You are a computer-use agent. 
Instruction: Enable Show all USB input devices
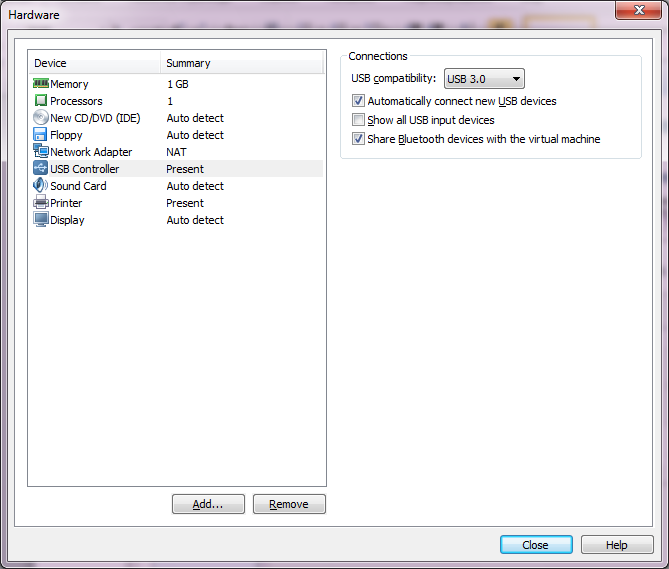(358, 120)
